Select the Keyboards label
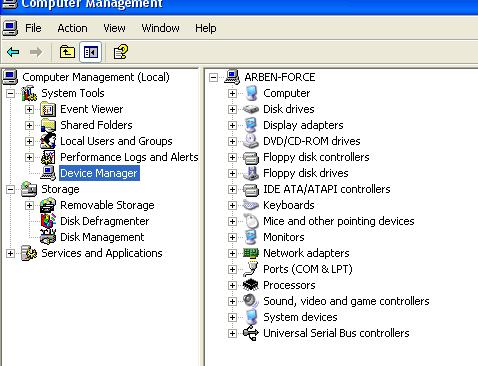This screenshot has height=366, width=478. tap(289, 205)
